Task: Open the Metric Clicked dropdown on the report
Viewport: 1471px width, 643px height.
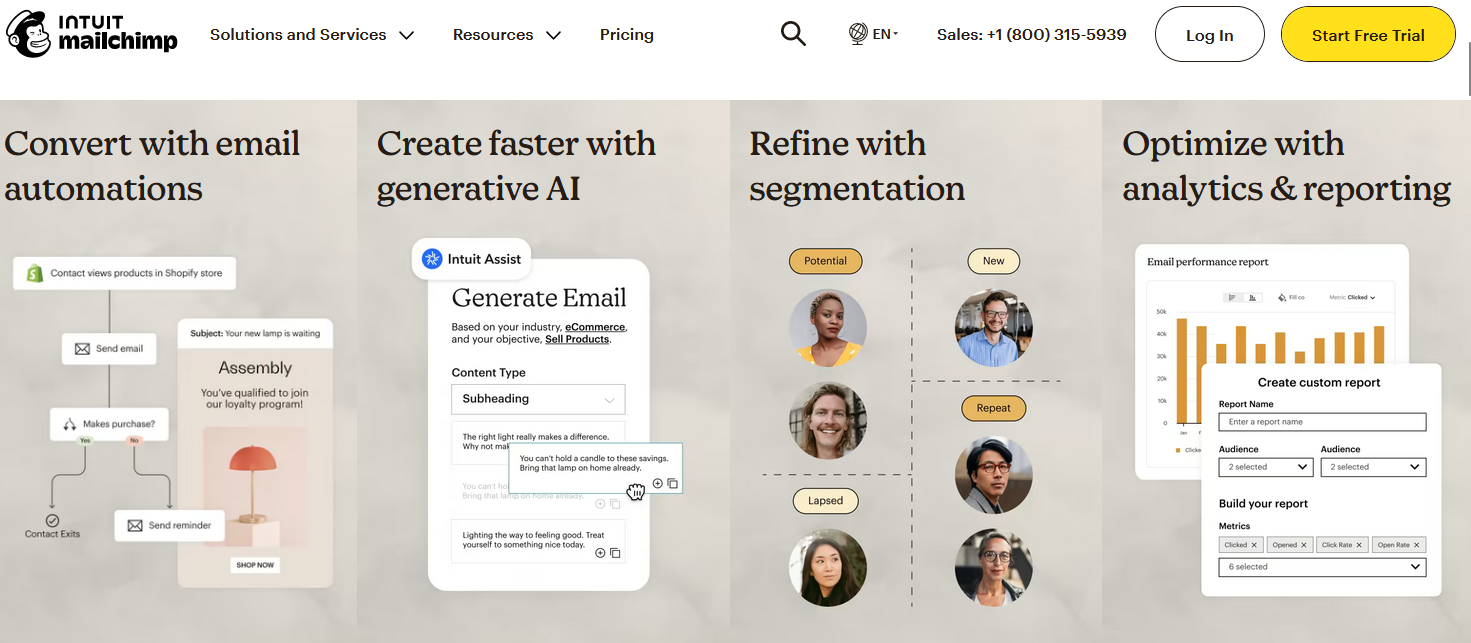Action: point(1356,297)
